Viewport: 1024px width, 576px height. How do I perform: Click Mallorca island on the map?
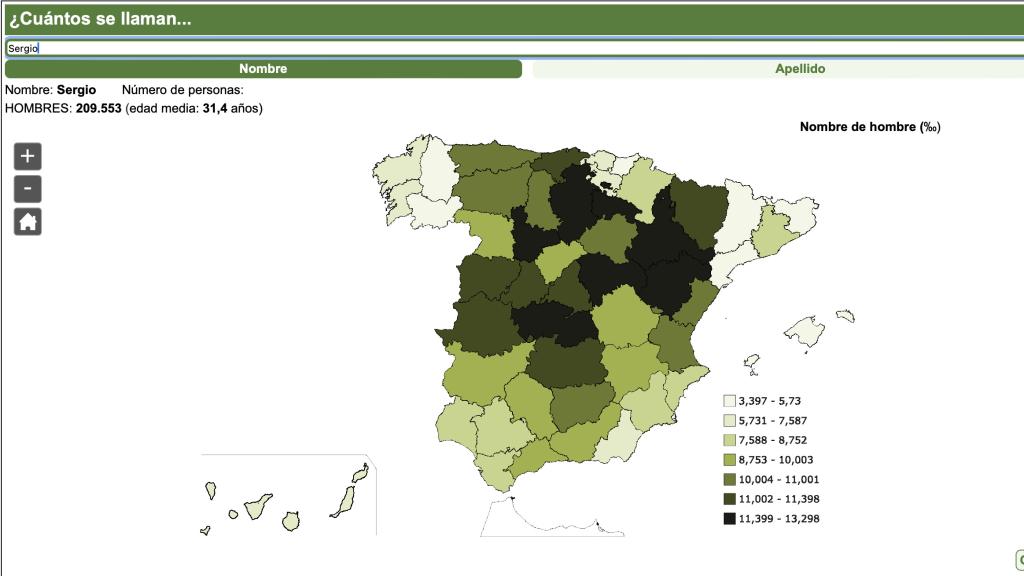(x=808, y=331)
